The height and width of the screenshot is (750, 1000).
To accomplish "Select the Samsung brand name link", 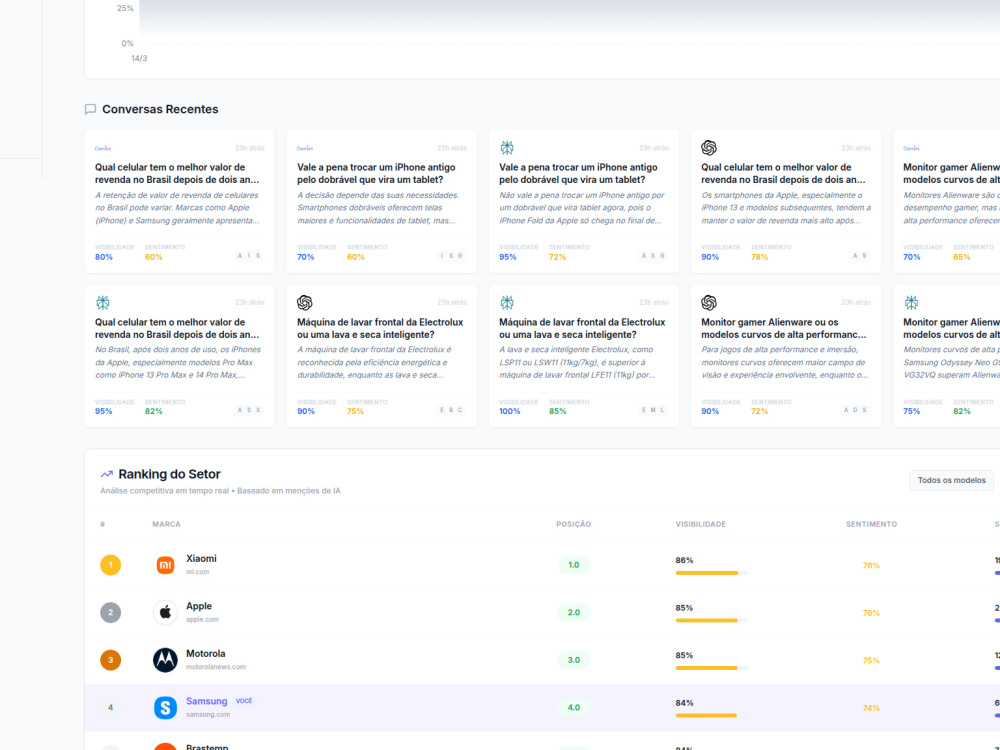I will pos(206,701).
